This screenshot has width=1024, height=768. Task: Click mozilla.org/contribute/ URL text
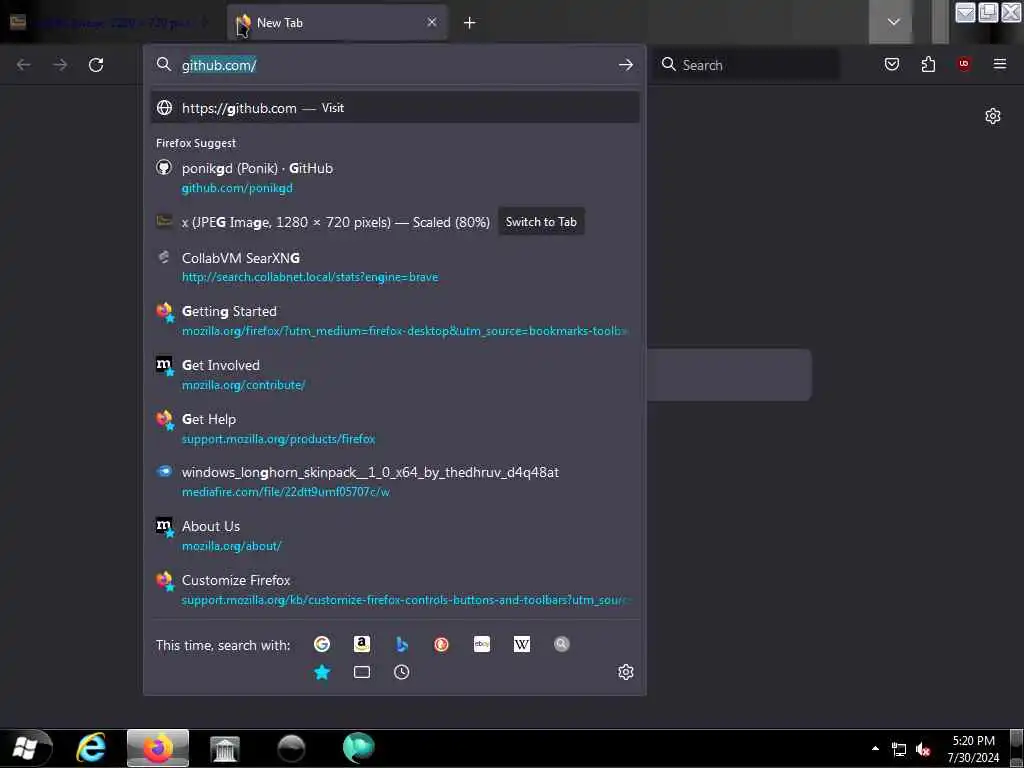tap(244, 385)
